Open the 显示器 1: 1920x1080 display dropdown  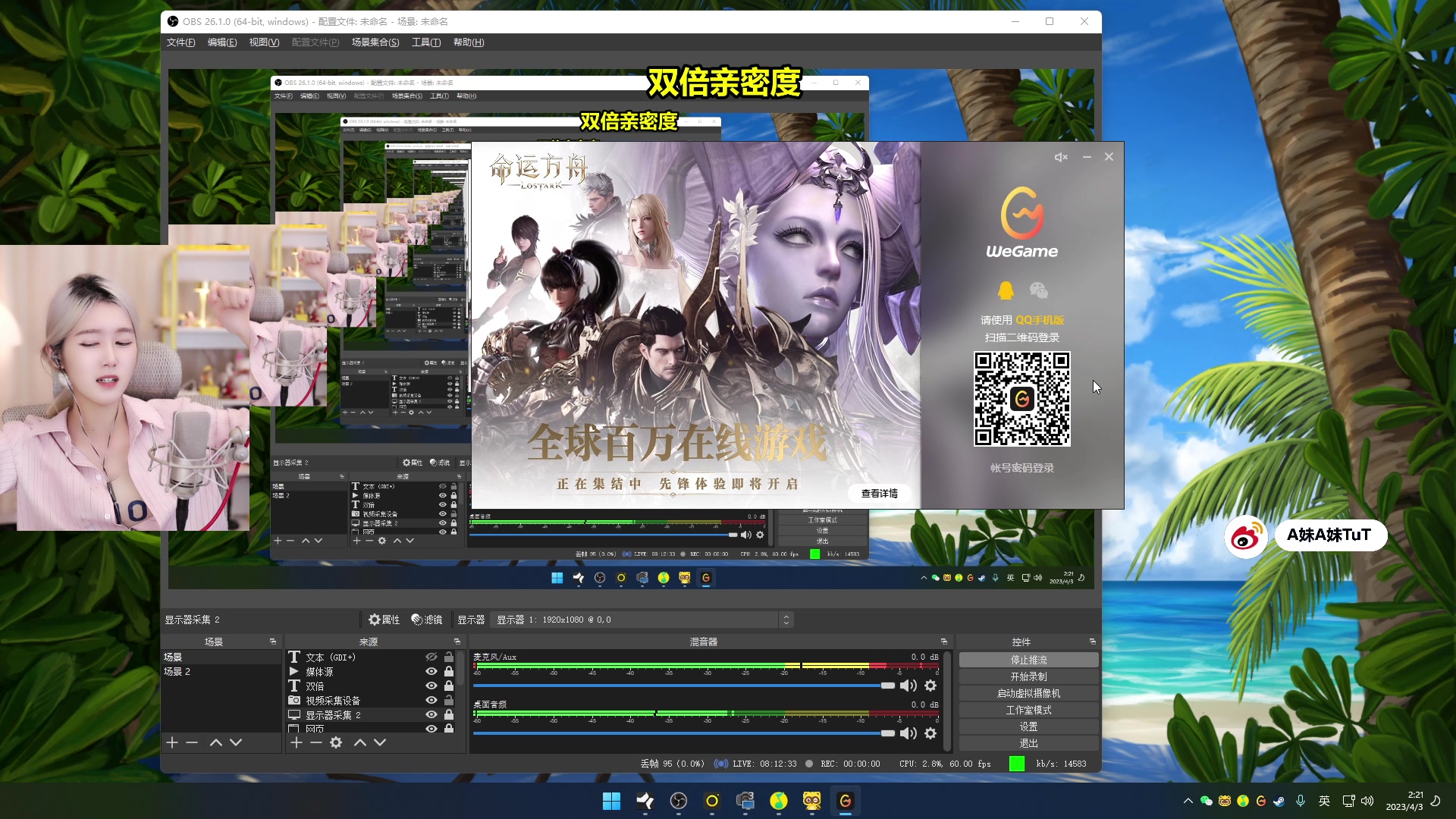click(642, 620)
